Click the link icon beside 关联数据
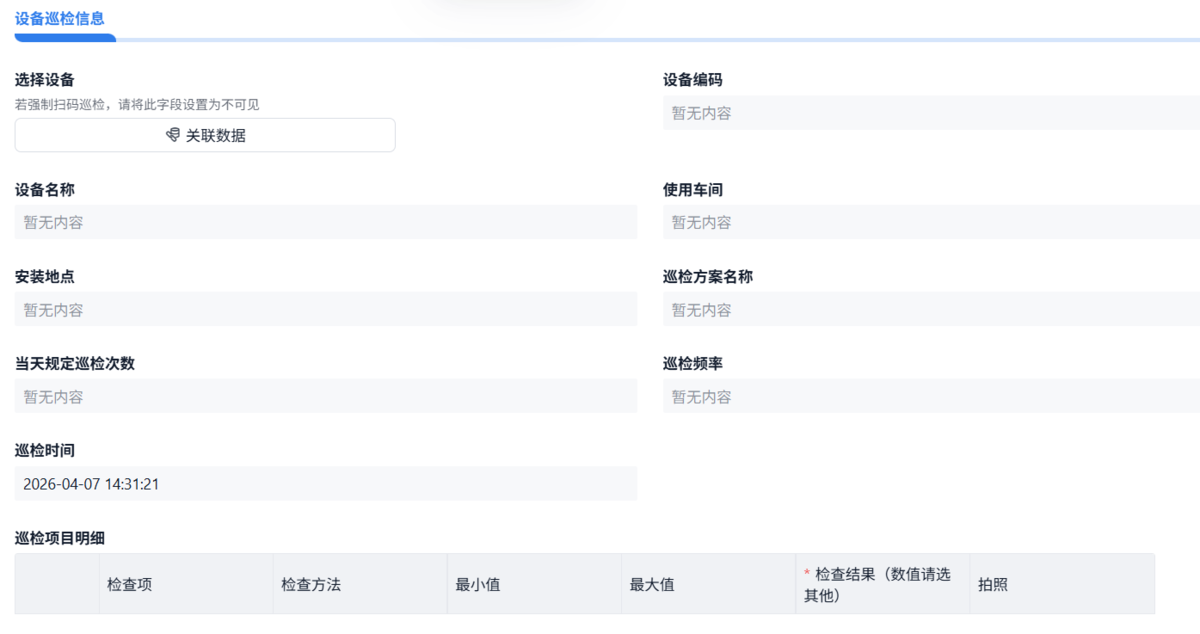The image size is (1200, 634). (173, 135)
